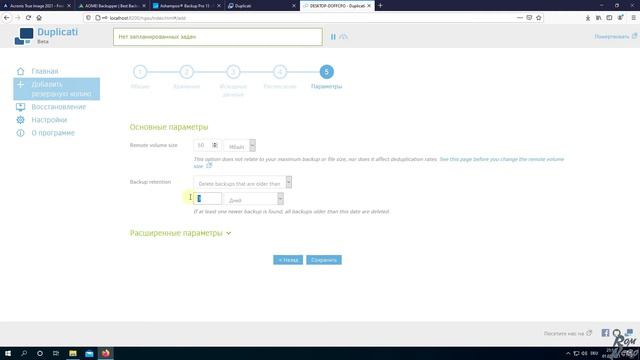Click the browser forward arrow
This screenshot has width=640, height=360.
pyautogui.click(x=18, y=18)
